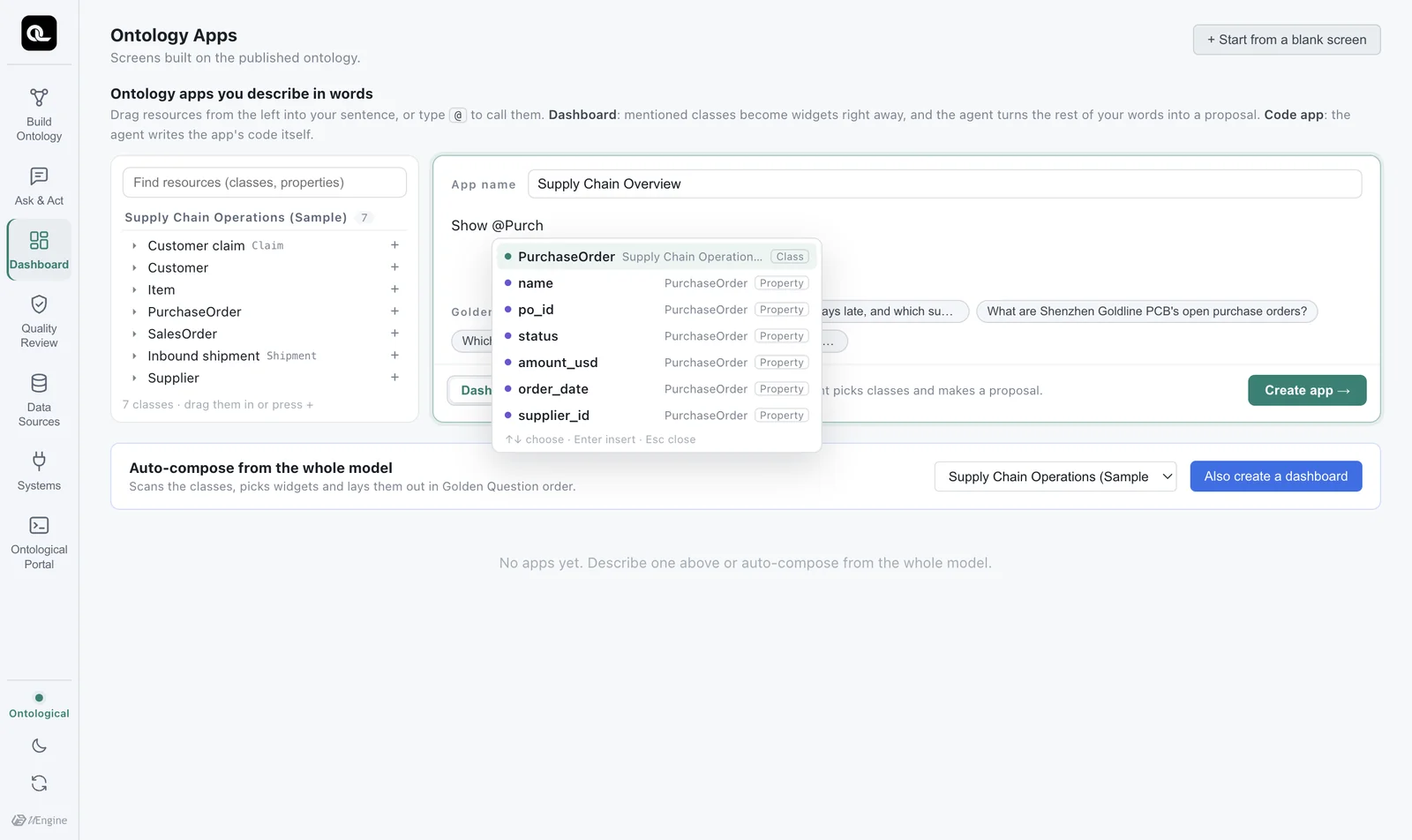Expand the Customer tree row
The height and width of the screenshot is (840, 1412).
click(x=134, y=268)
